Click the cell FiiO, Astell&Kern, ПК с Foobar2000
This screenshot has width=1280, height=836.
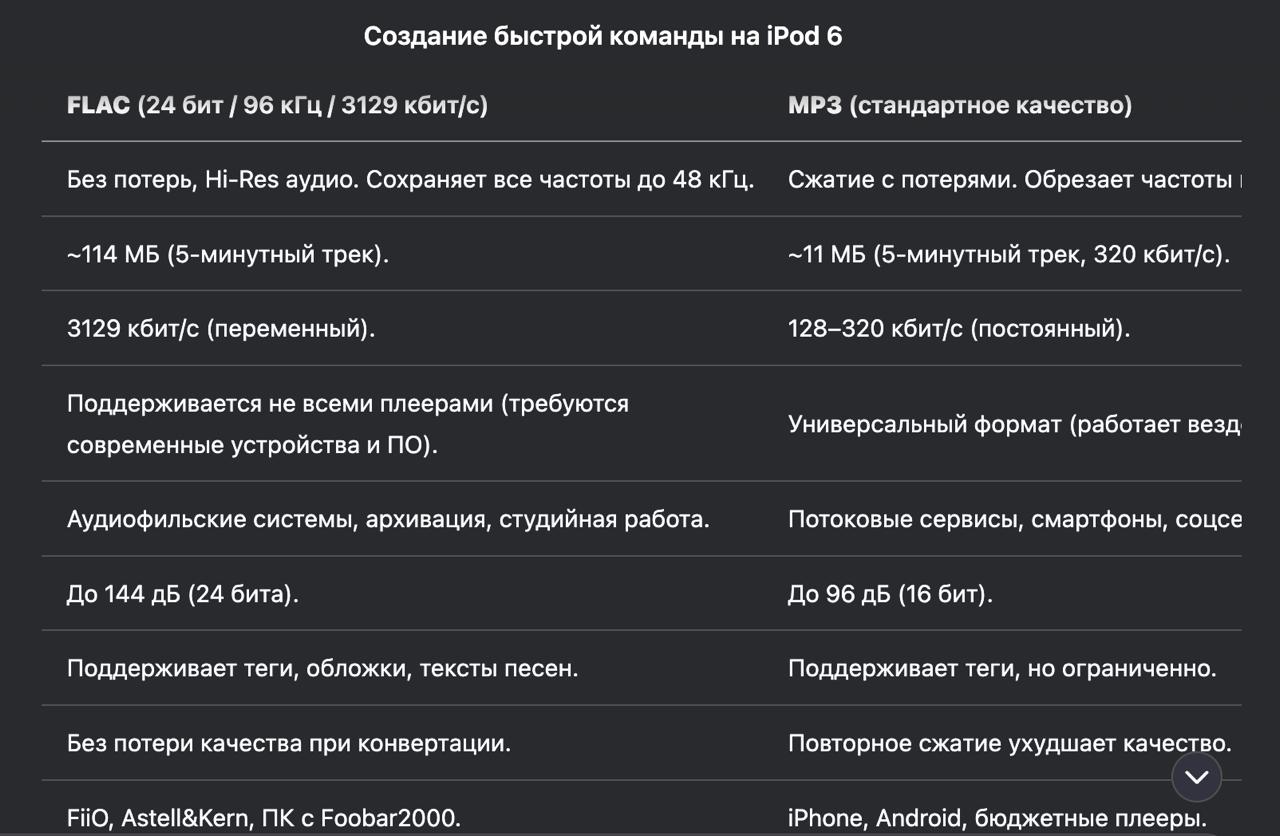264,817
